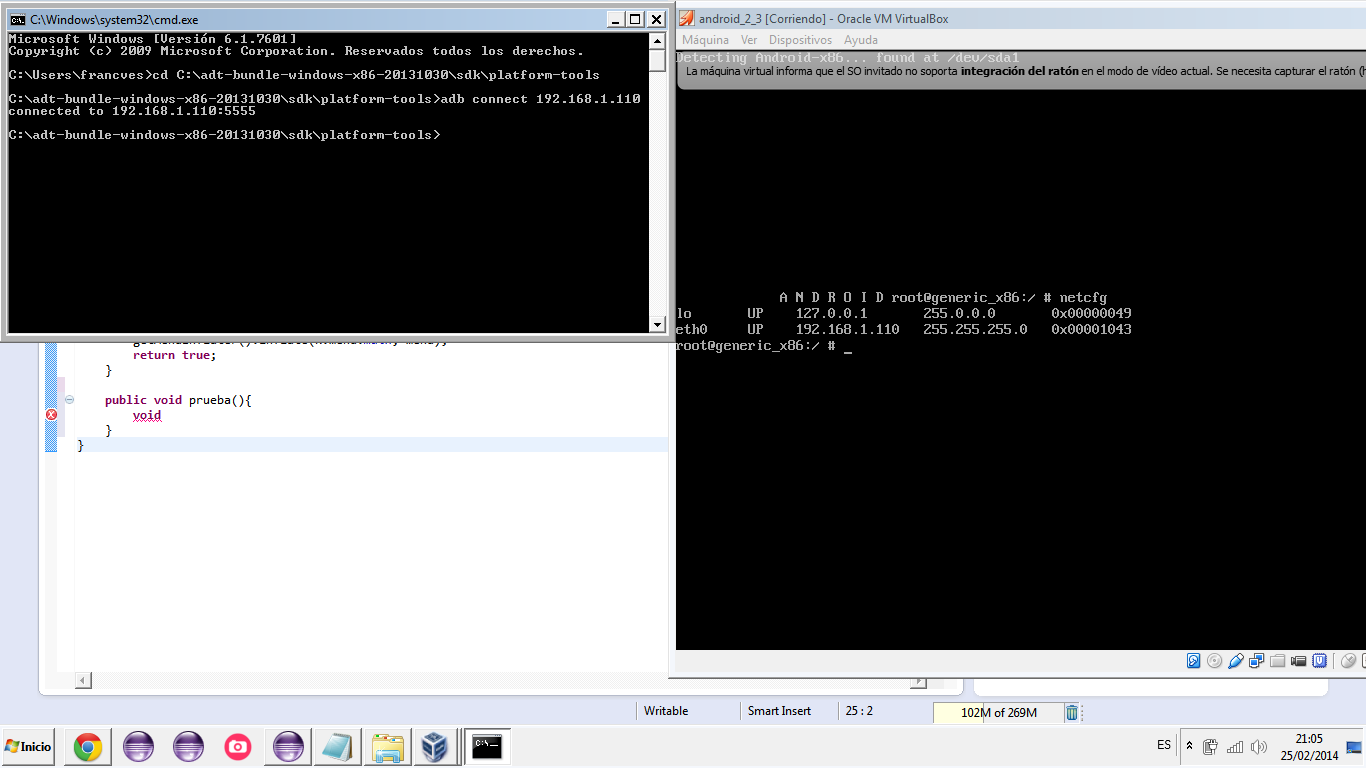This screenshot has height=768, width=1366.
Task: Click the 0x00001043 flags value in VM
Action: pos(1091,329)
